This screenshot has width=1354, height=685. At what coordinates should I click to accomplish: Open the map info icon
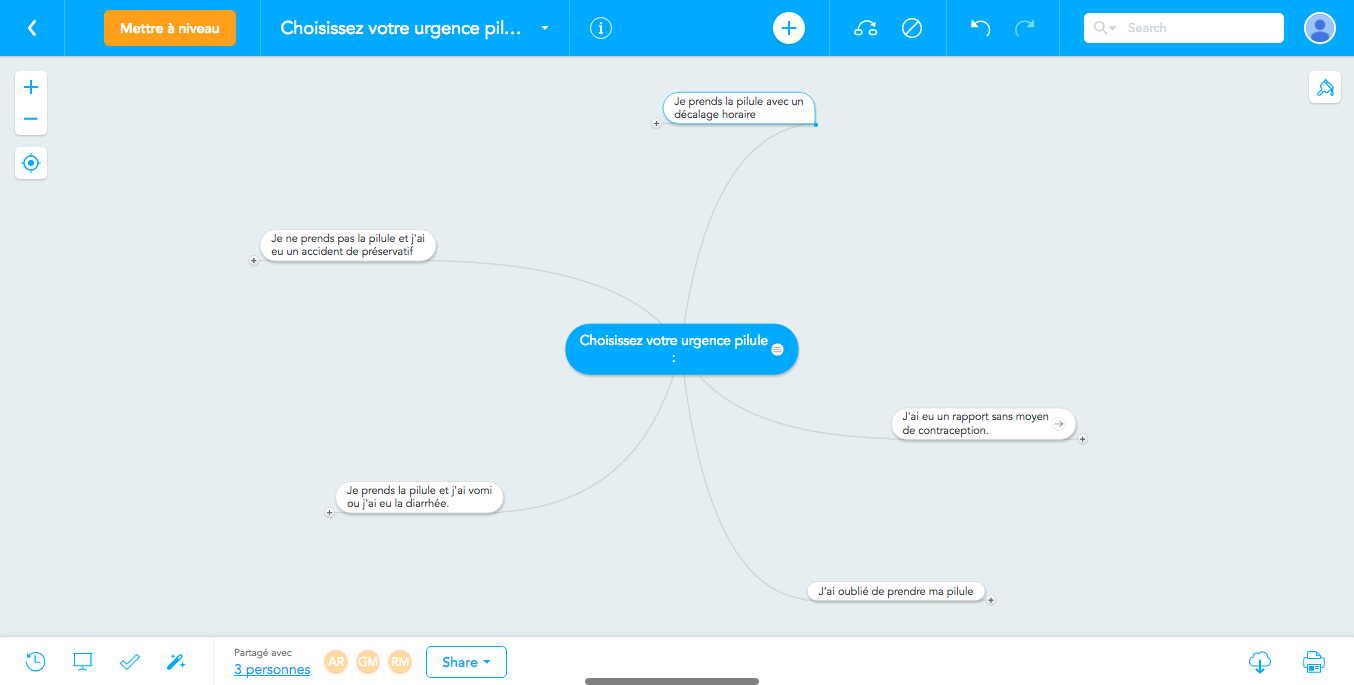[600, 28]
